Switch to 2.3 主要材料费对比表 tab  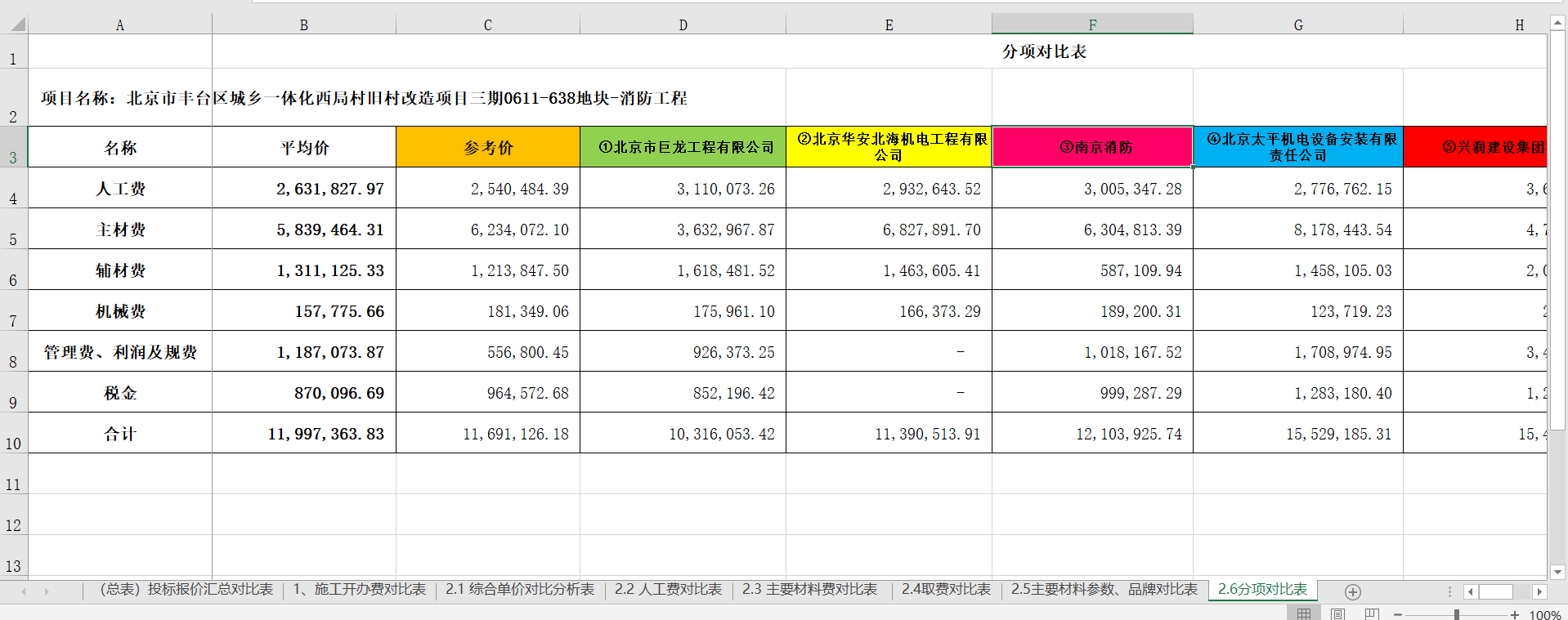coord(809,589)
